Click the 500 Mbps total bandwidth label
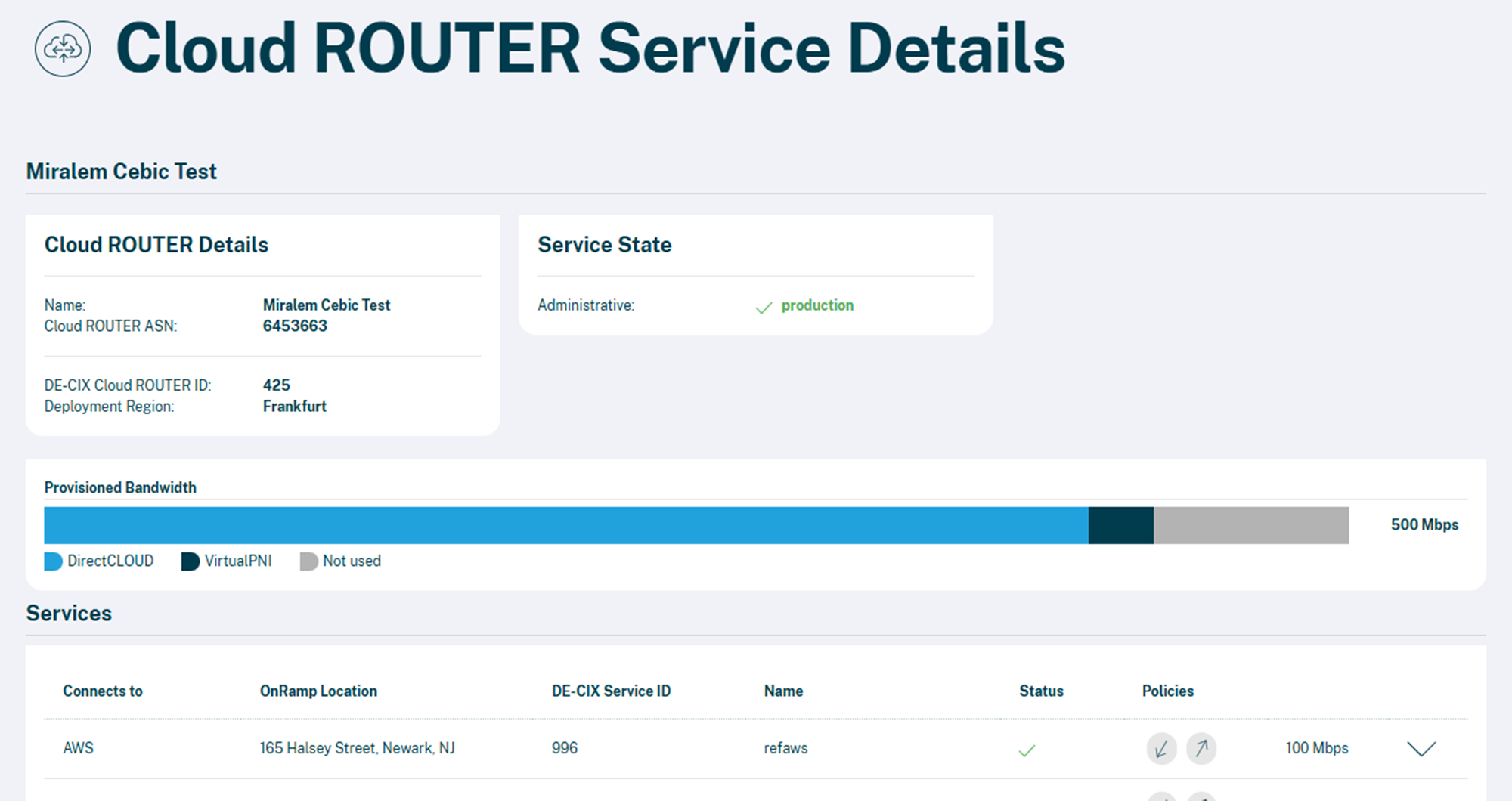Screen dimensions: 1512x801 (1424, 525)
